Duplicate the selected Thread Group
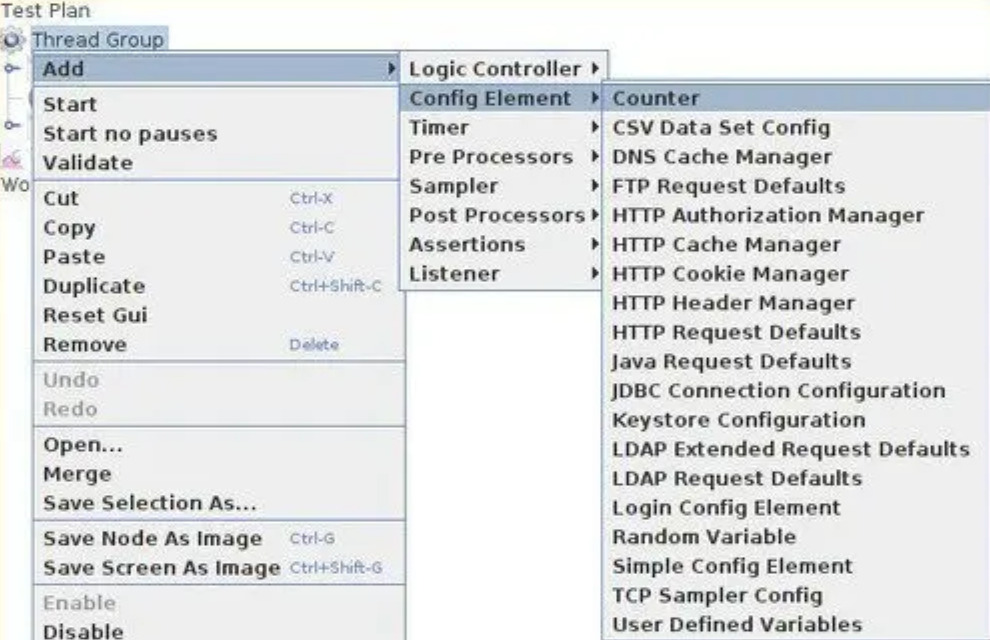The height and width of the screenshot is (640, 990). point(94,286)
